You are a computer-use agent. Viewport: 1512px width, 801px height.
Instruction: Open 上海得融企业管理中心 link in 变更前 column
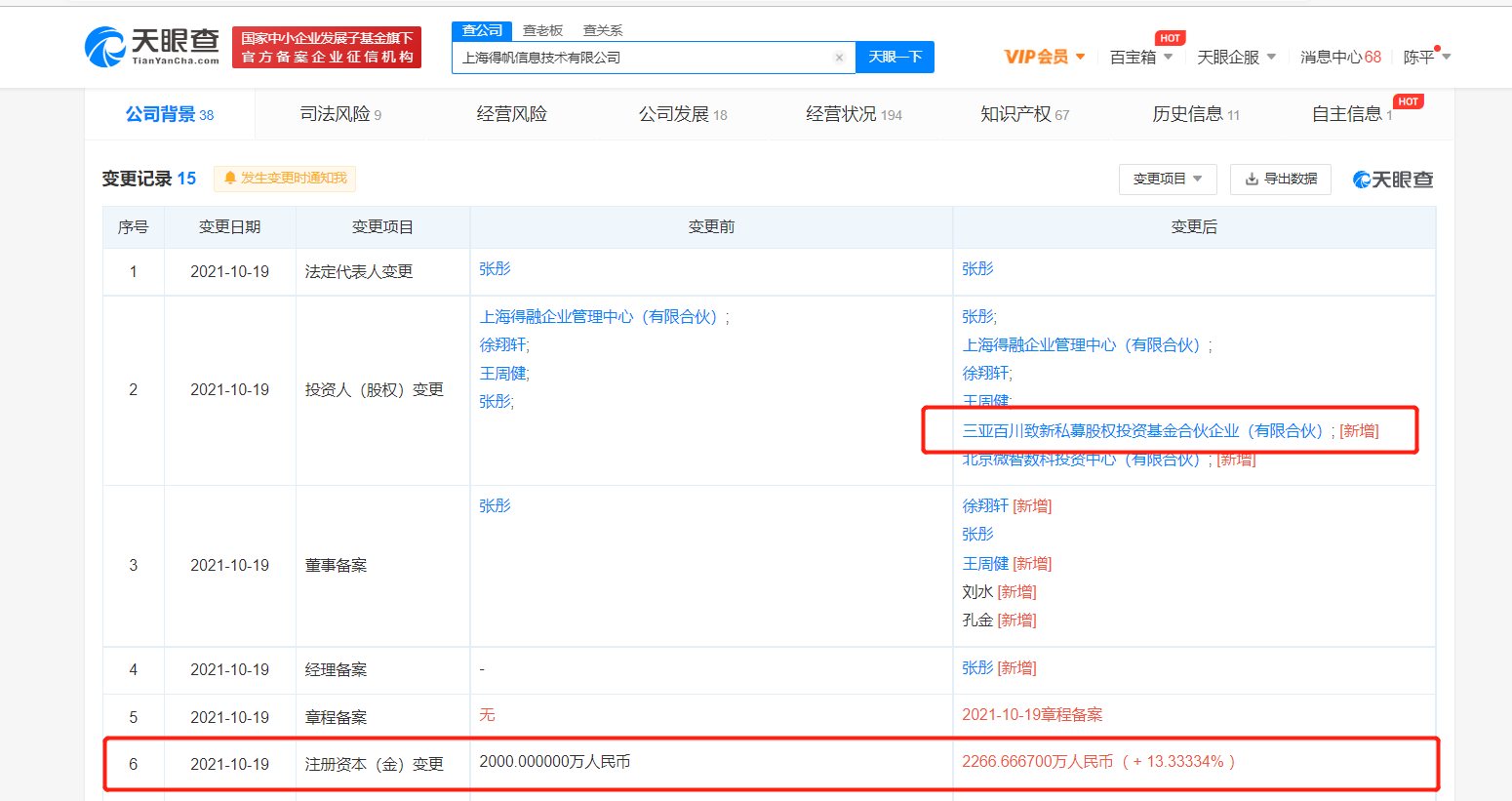tap(599, 317)
